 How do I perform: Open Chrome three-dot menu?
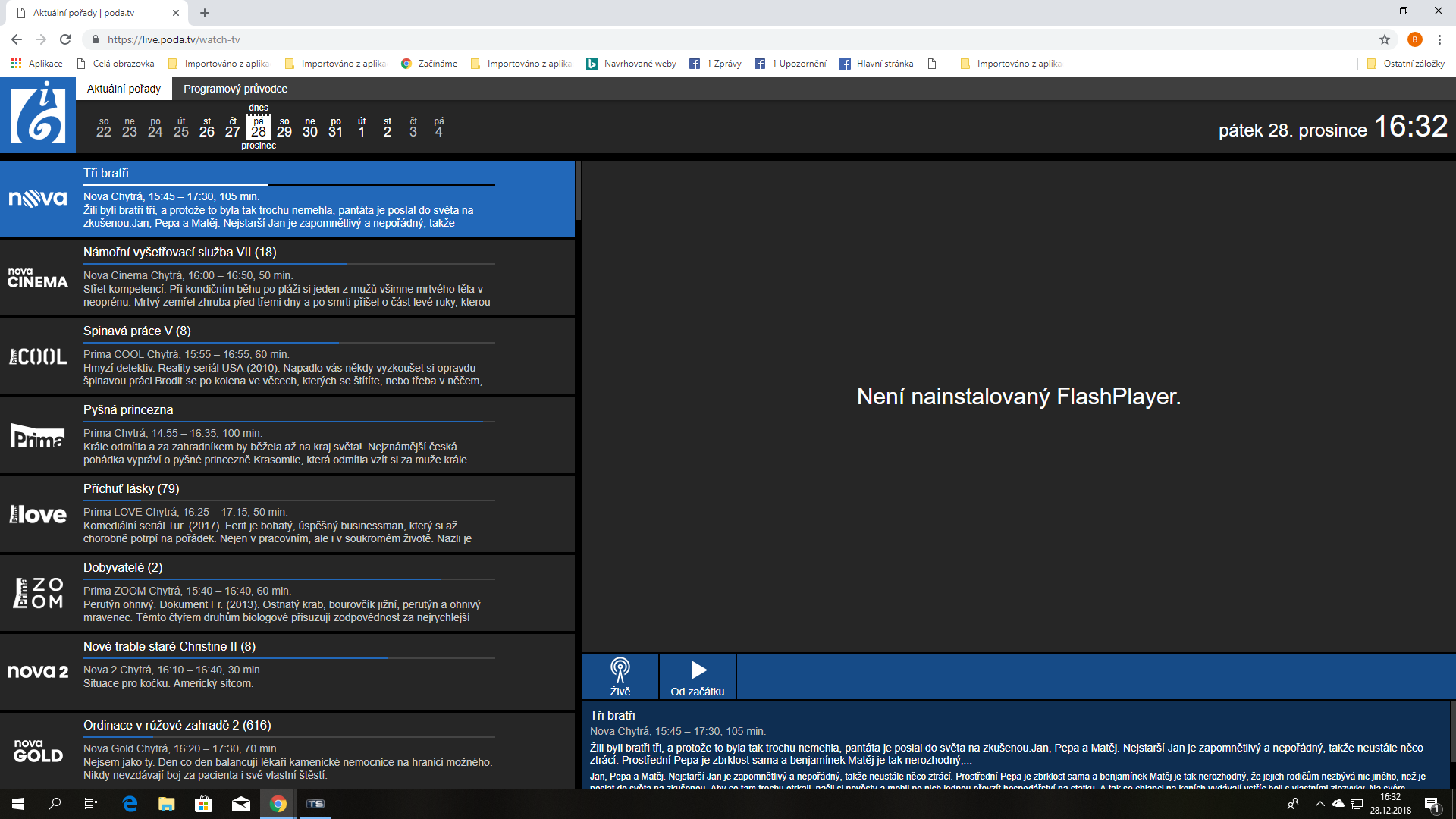[x=1439, y=39]
